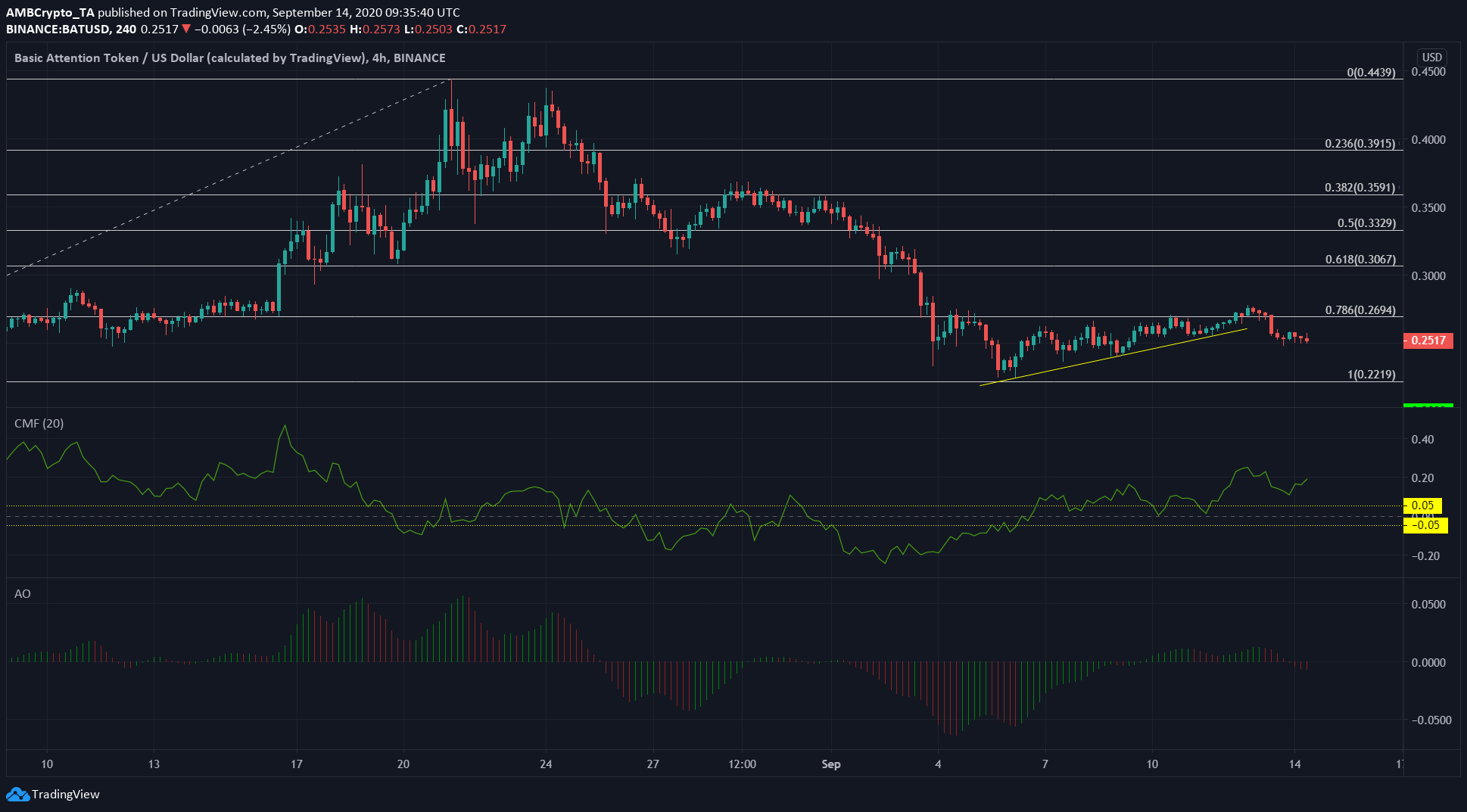1467x812 pixels.
Task: Click date 17 on time axis
Action: (x=297, y=764)
